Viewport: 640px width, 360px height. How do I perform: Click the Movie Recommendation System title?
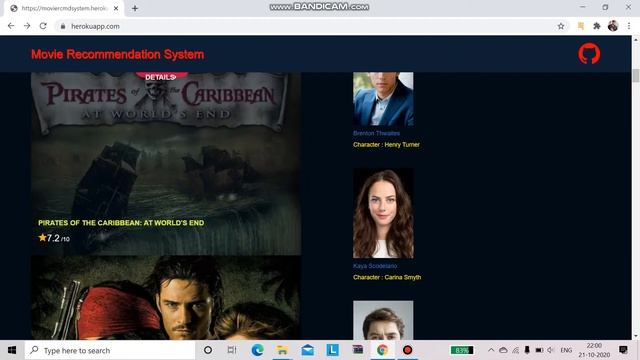point(118,54)
